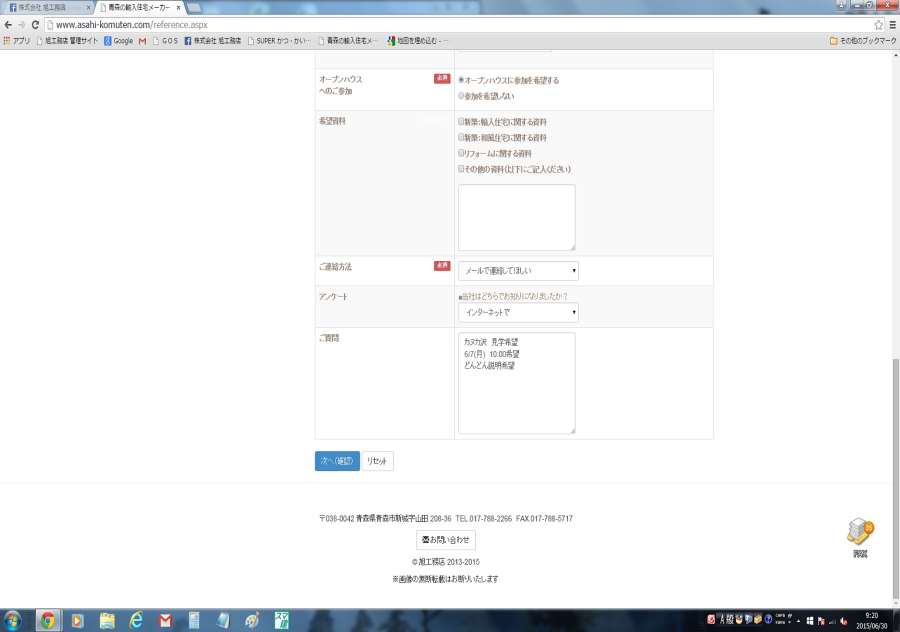Check the その他の資料 checkbox
Image resolution: width=900 pixels, height=632 pixels.
pos(461,169)
